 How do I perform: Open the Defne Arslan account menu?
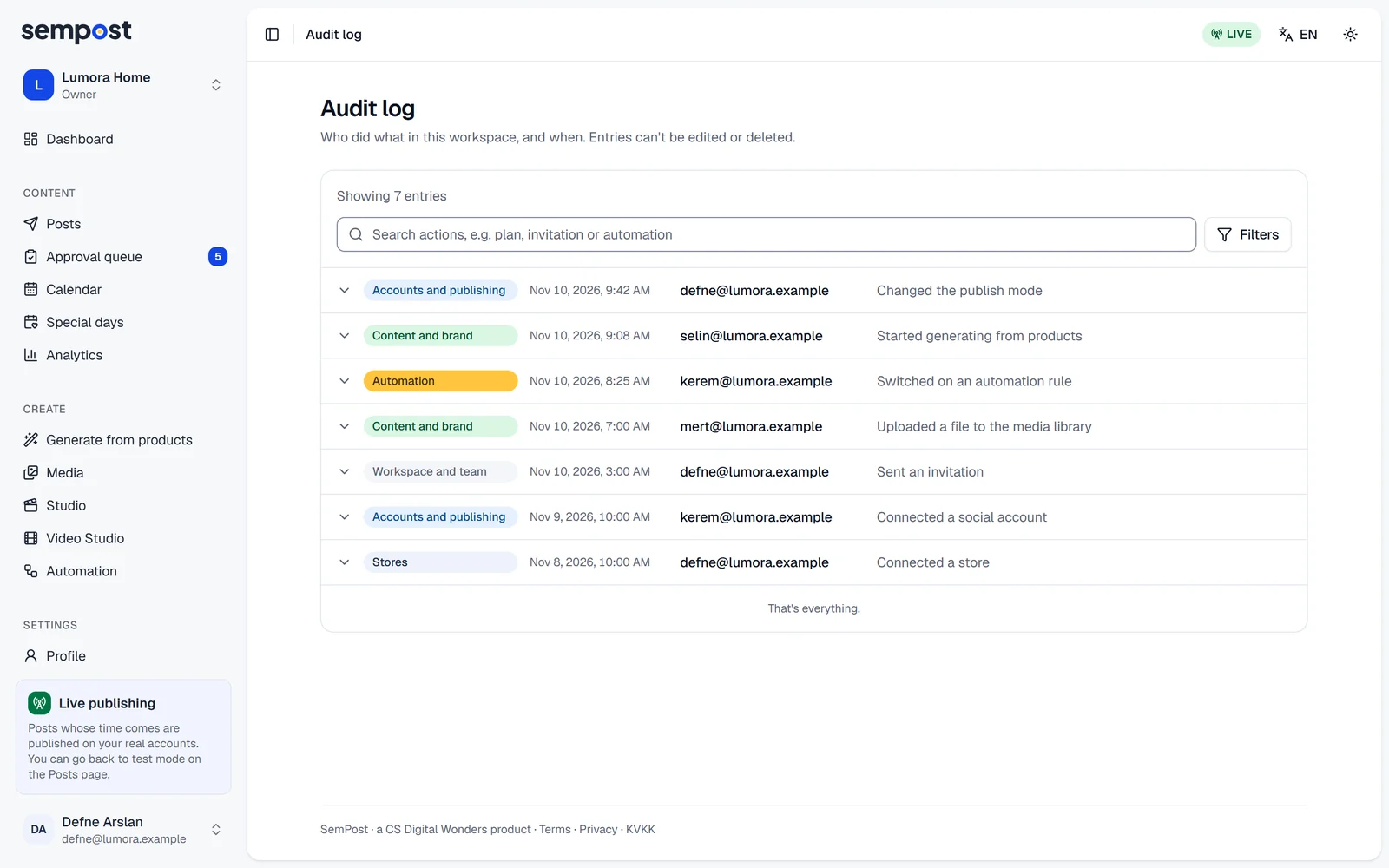pyautogui.click(x=123, y=830)
